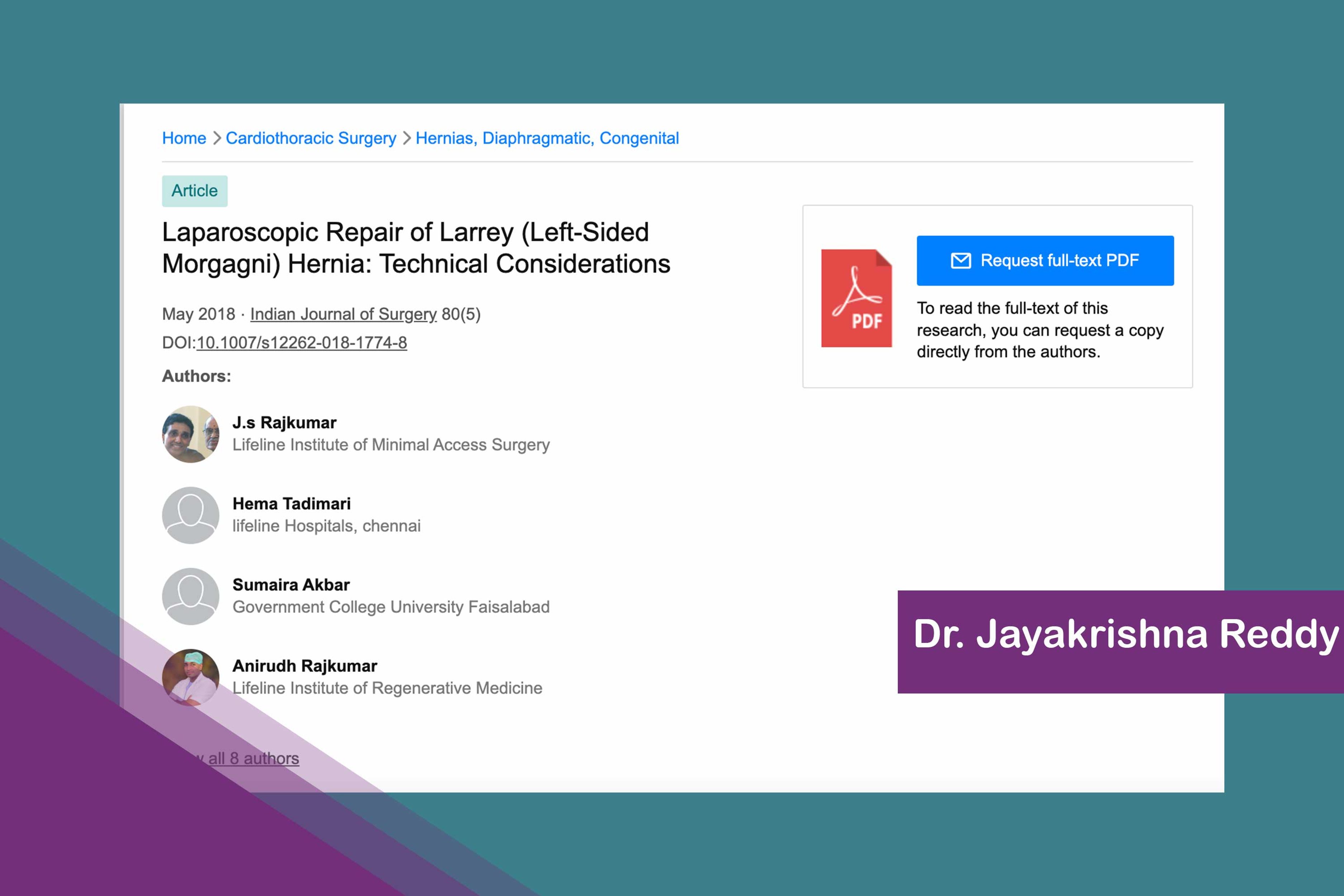Open Anirudh Rajkumar's profile photo

tap(191, 677)
